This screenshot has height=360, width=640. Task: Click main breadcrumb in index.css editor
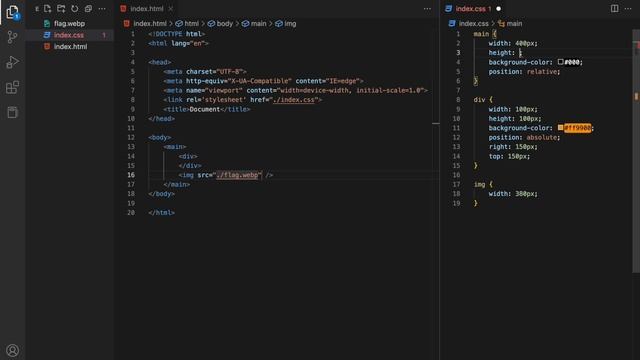(514, 24)
